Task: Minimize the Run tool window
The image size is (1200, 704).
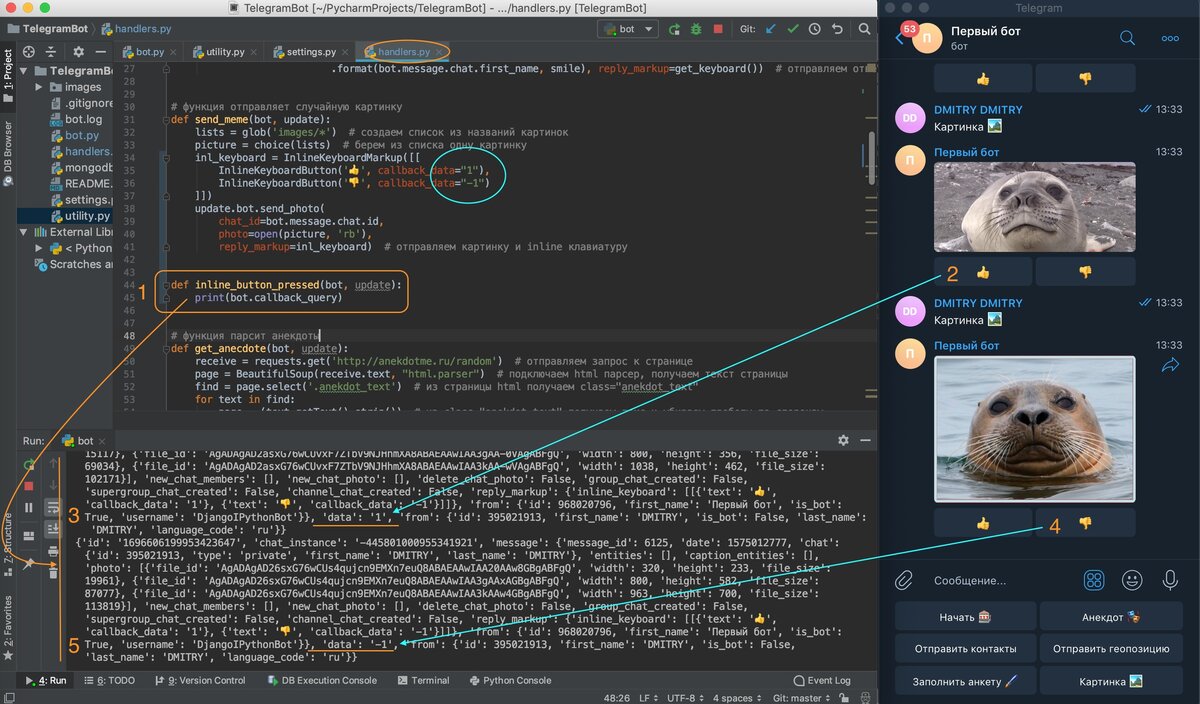Action: click(x=864, y=440)
